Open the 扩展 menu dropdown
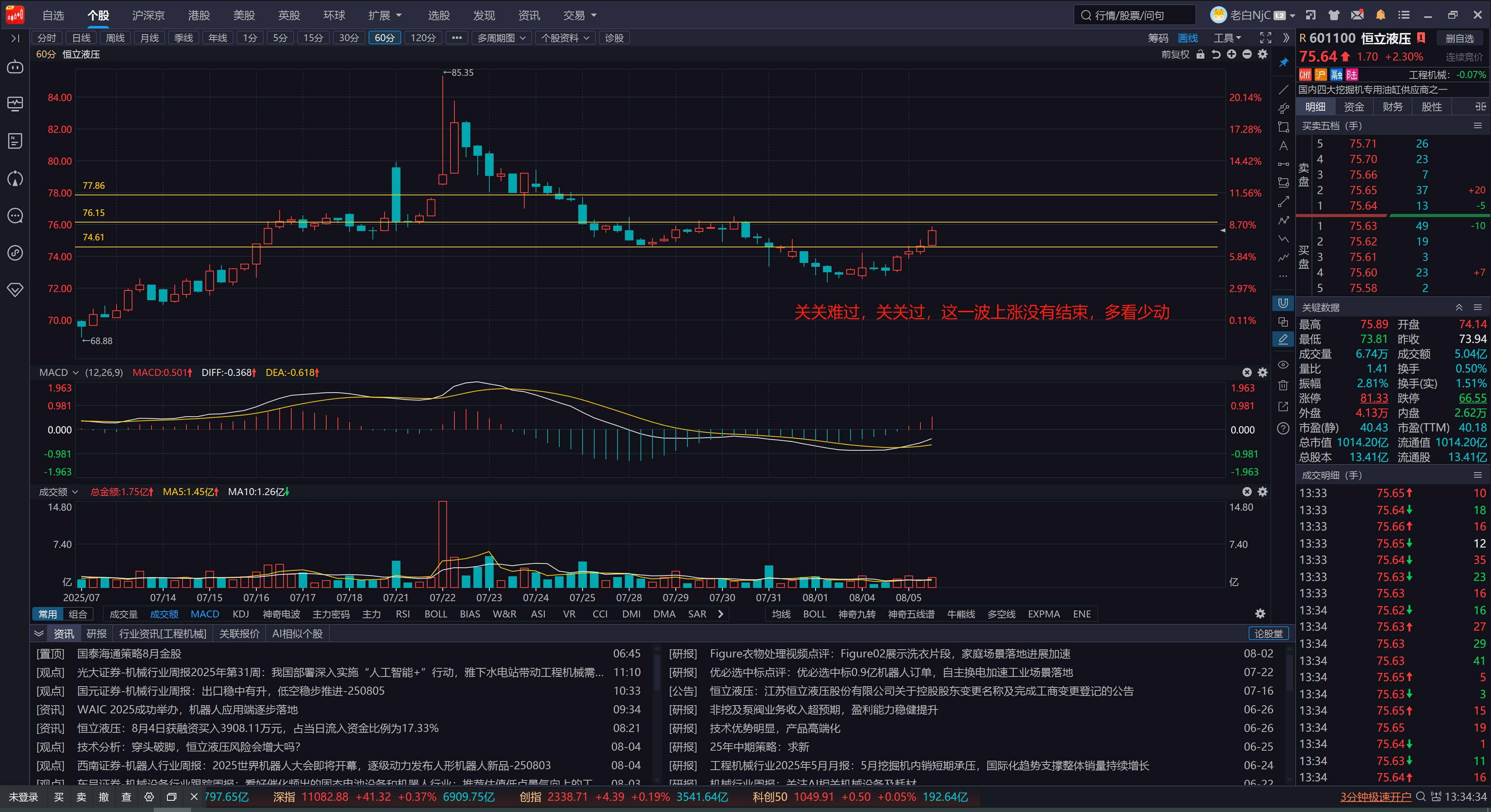Screen dimensions: 1491x812 click(385, 15)
